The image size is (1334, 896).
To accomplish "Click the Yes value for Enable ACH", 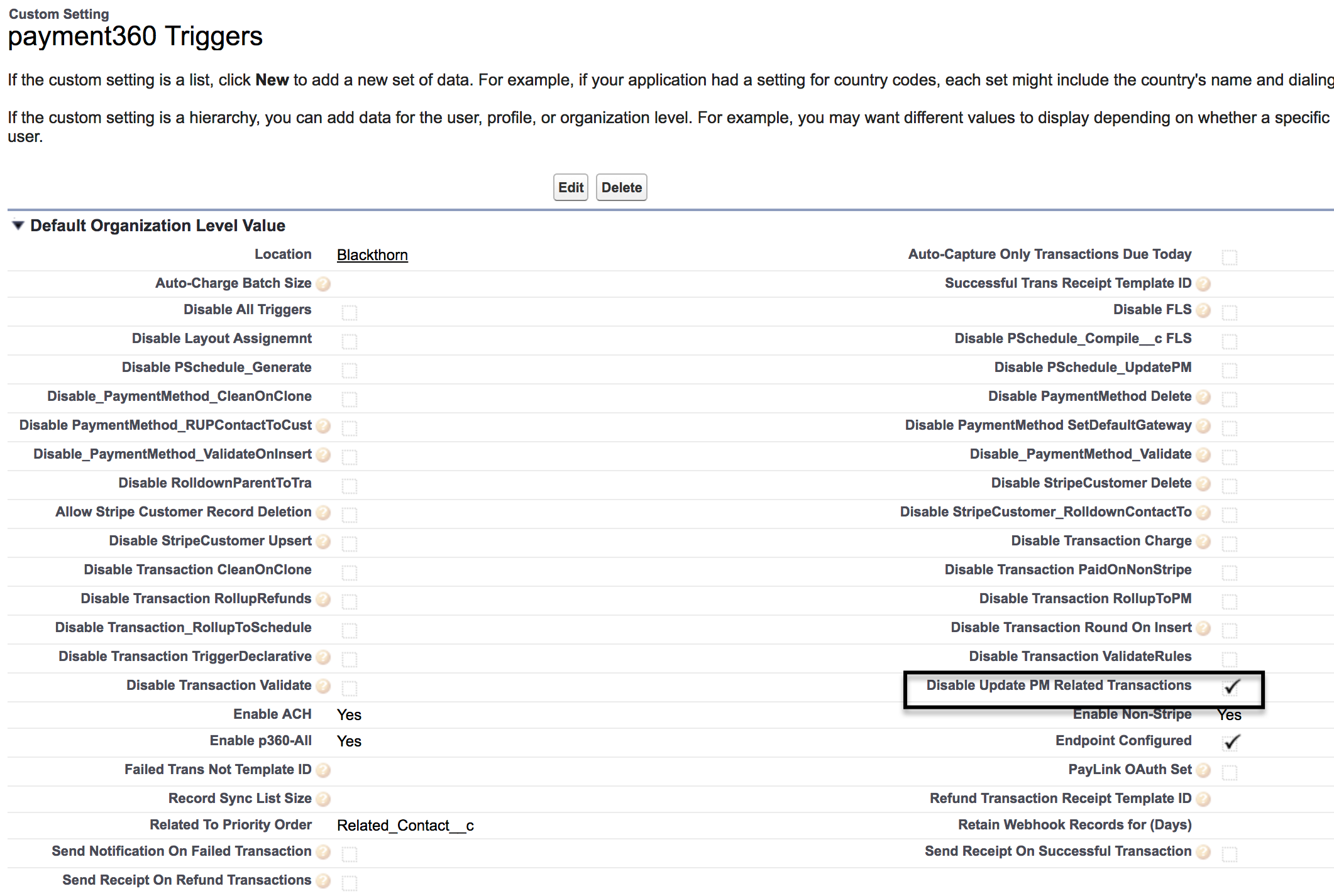I will (349, 715).
